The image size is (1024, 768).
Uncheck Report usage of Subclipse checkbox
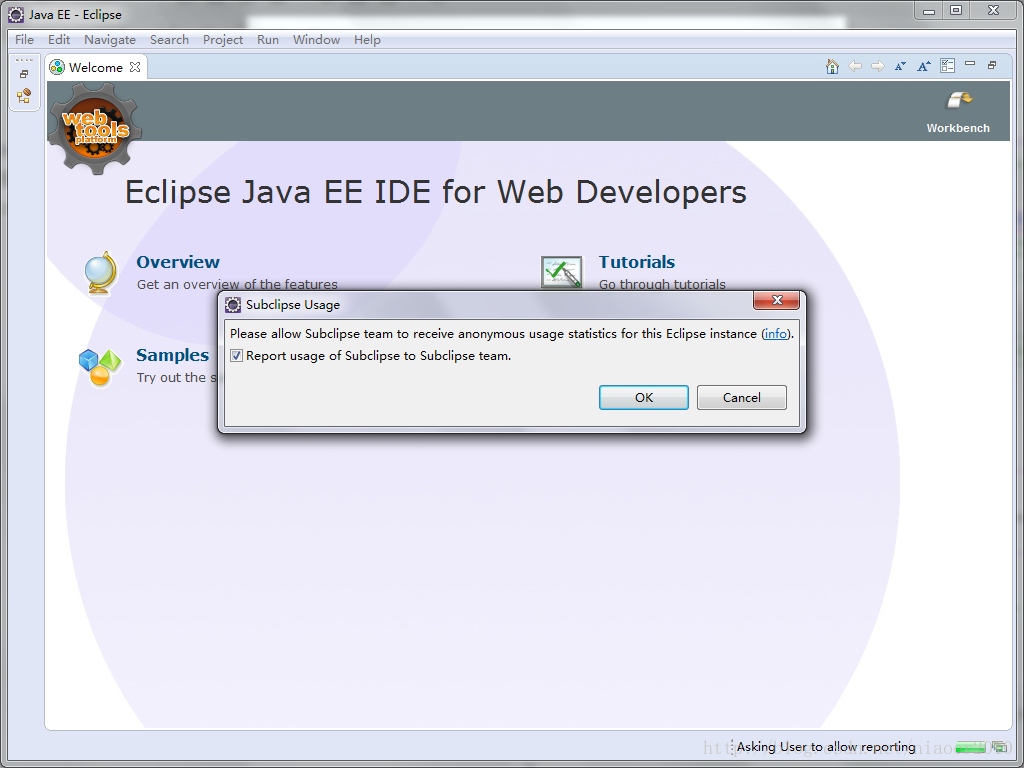click(x=236, y=356)
